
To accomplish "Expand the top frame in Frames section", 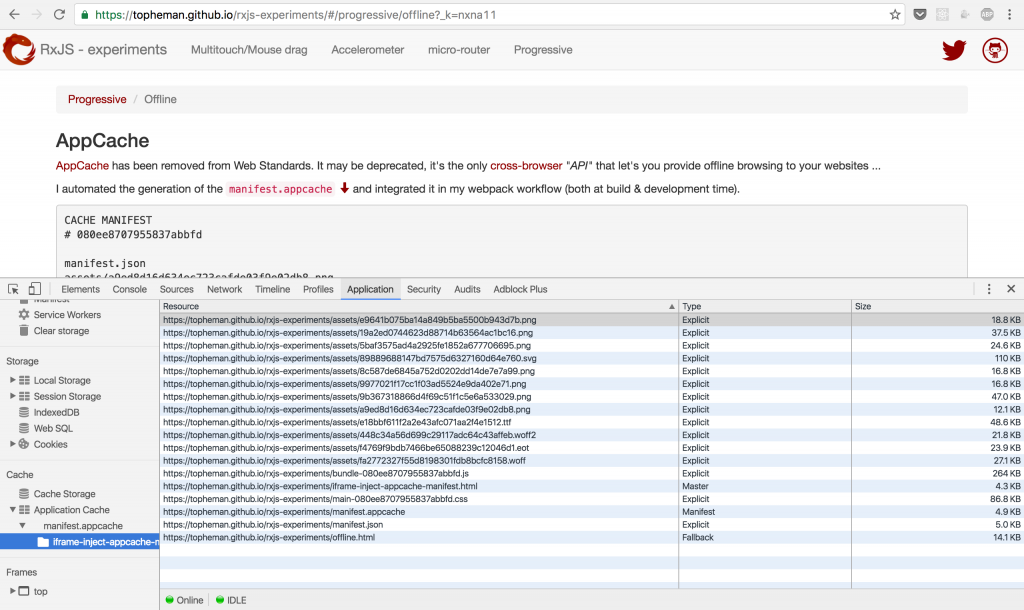I will pyautogui.click(x=14, y=591).
